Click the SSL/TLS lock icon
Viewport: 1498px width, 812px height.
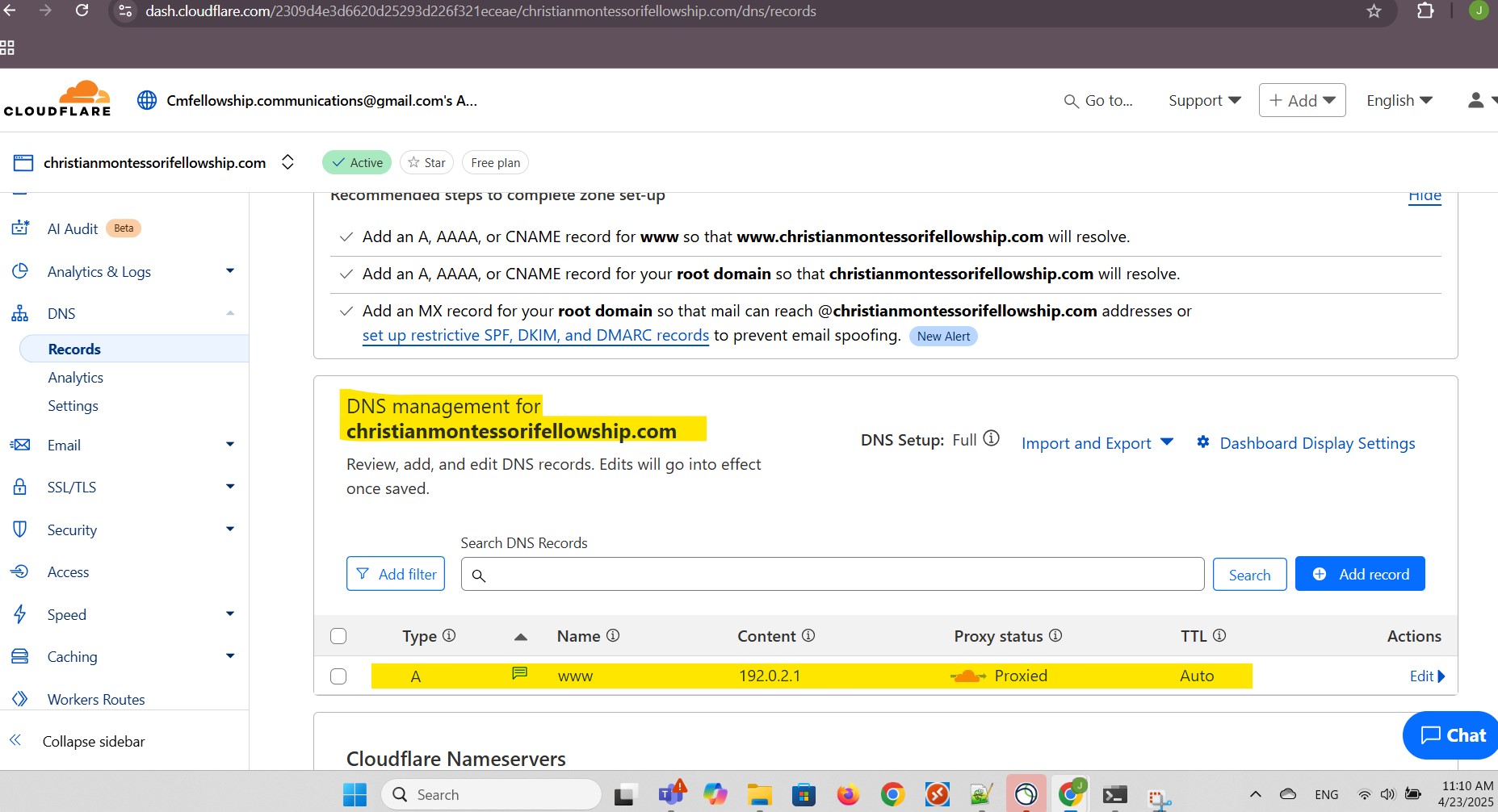click(20, 487)
